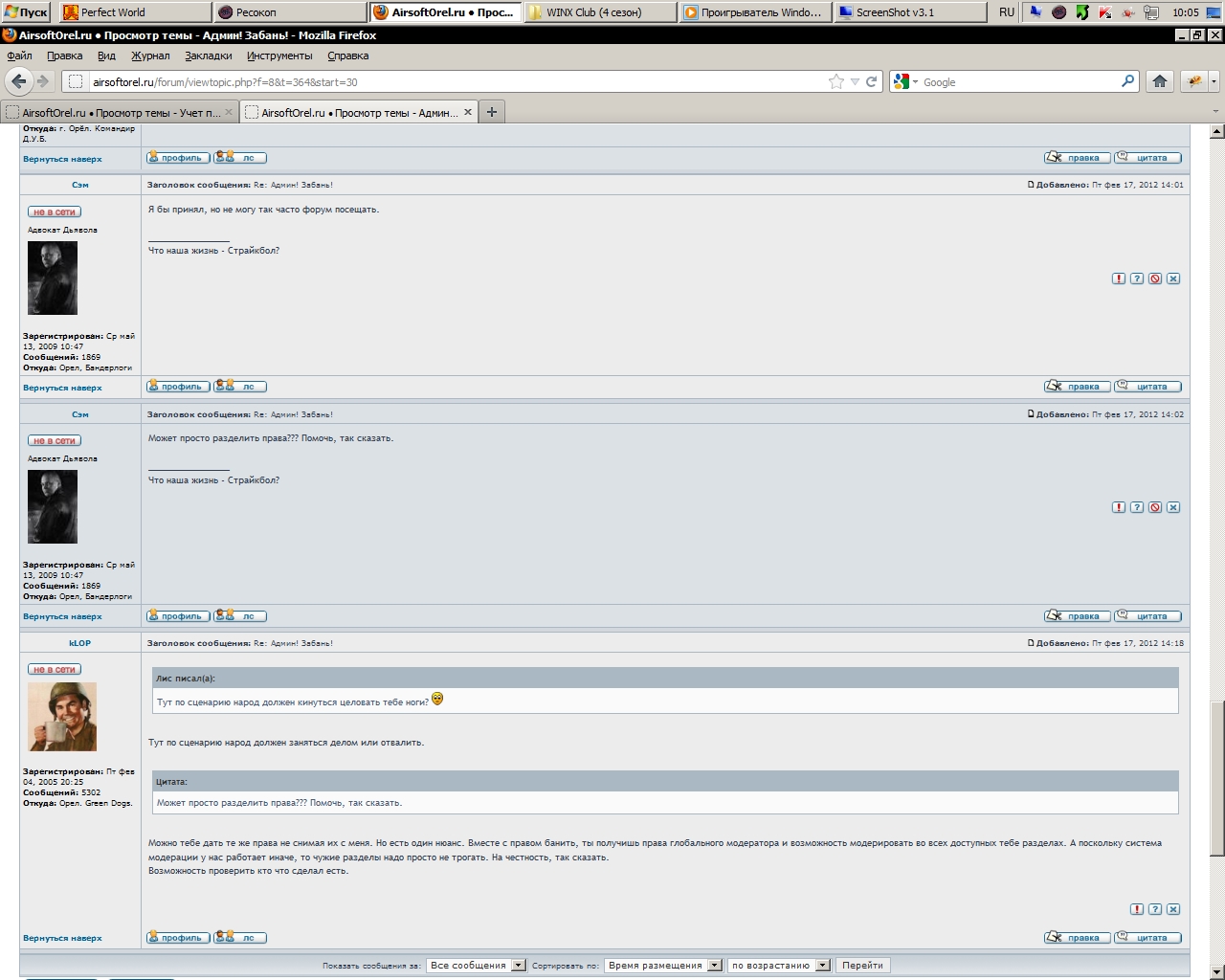Switch to the 'Просмотр темы - Учет п...' tab
Viewport: 1225px width, 980px height.
click(120, 112)
